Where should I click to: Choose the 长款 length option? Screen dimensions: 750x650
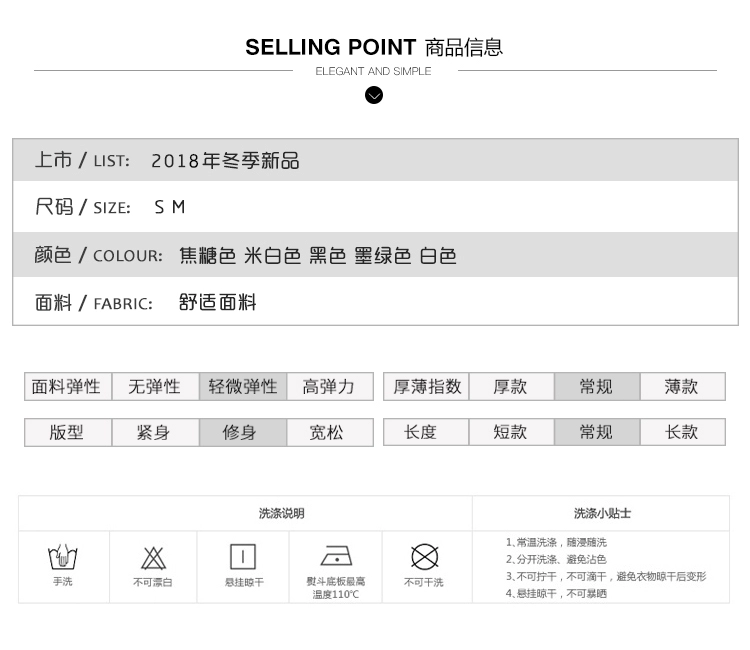[682, 432]
